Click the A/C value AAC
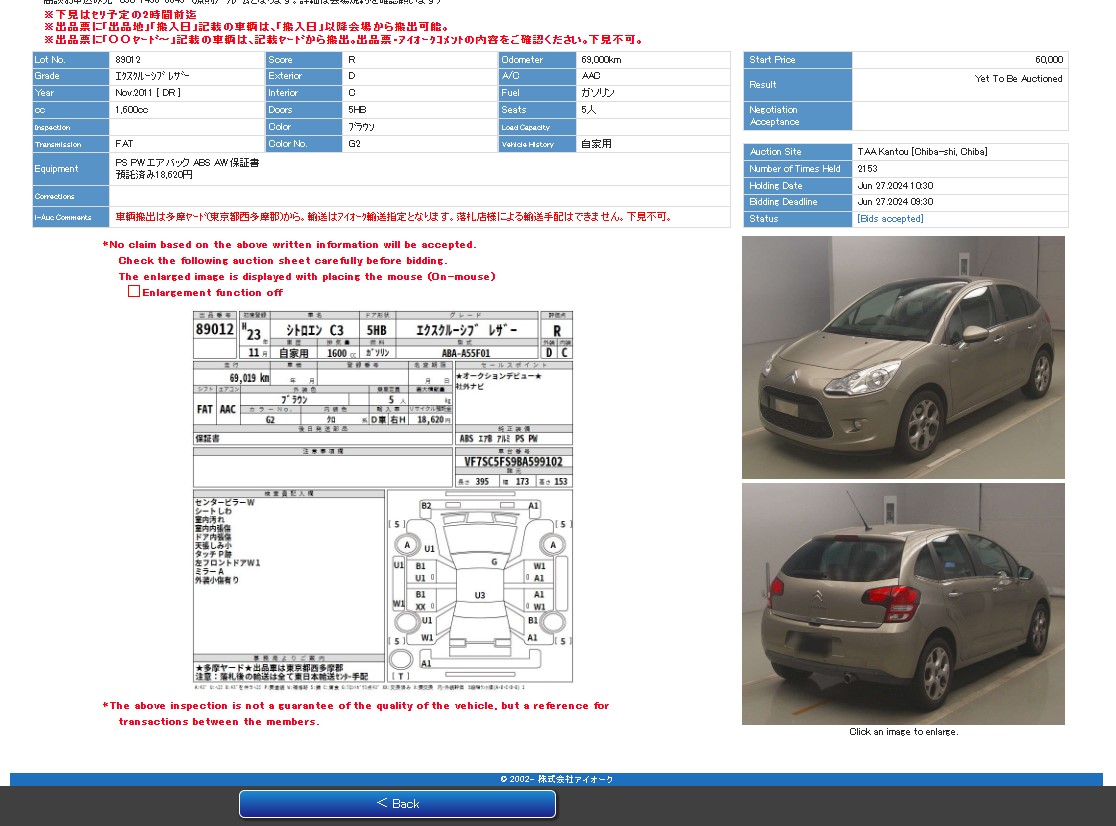The height and width of the screenshot is (826, 1116). point(591,75)
